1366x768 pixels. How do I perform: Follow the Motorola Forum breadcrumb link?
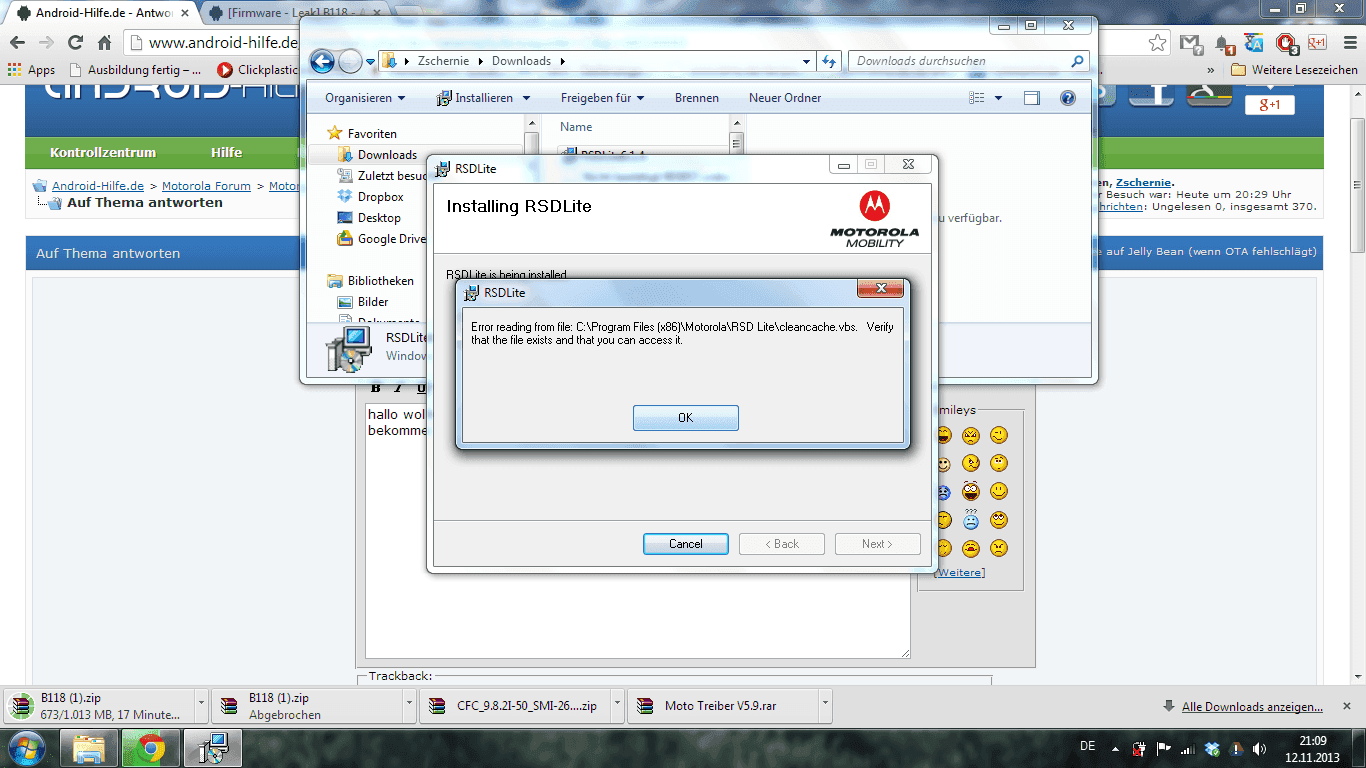pos(206,186)
